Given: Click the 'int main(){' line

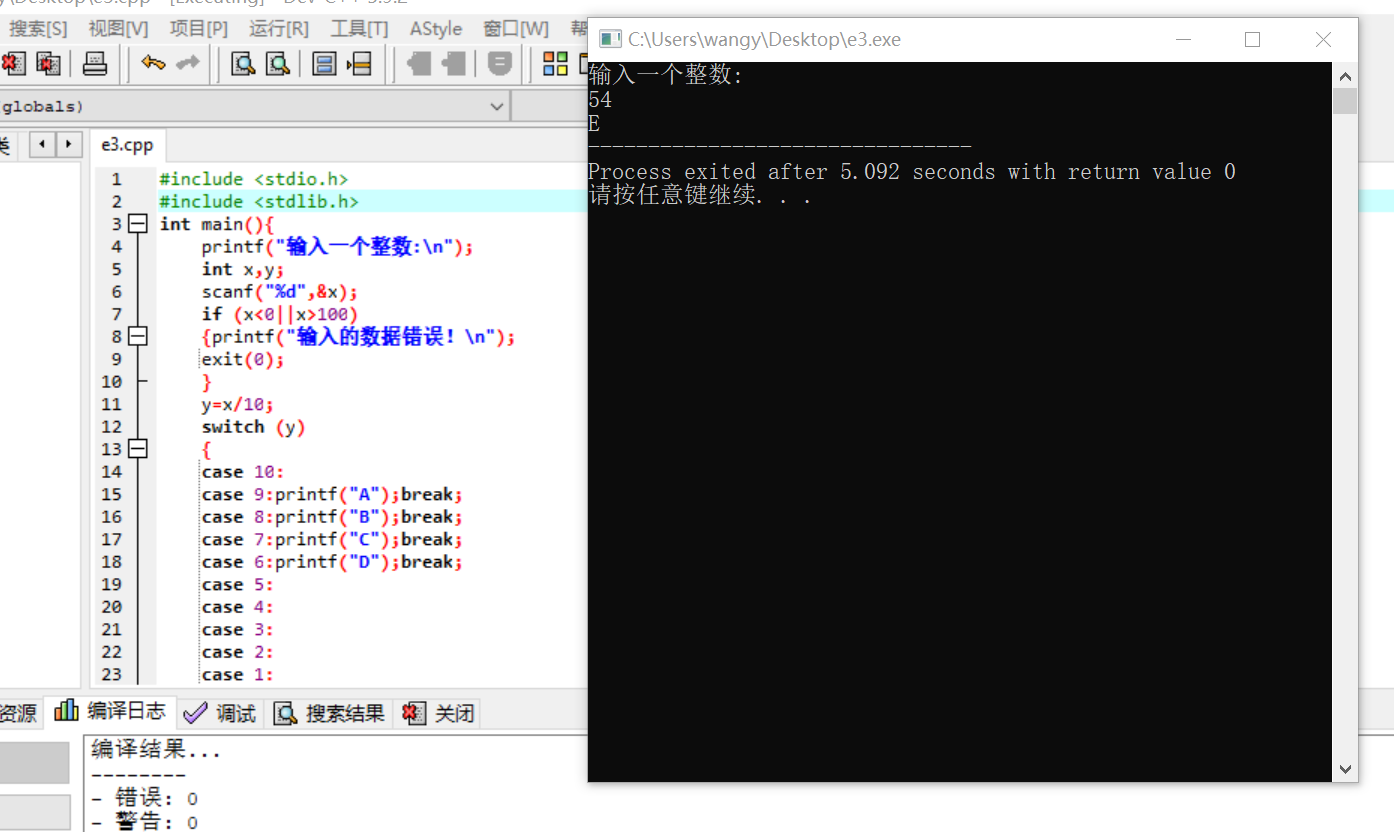Looking at the screenshot, I should coord(217,224).
